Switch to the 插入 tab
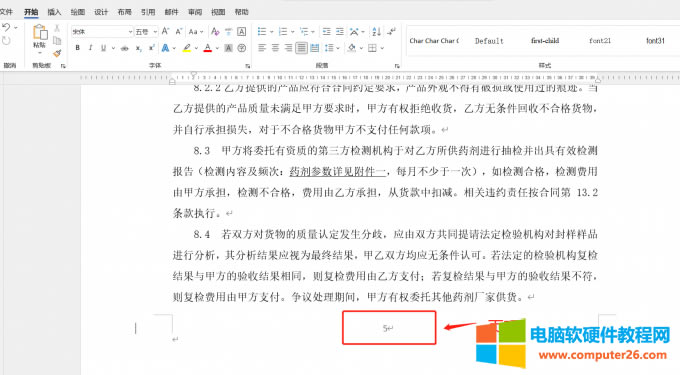The width and height of the screenshot is (680, 375). (54, 12)
